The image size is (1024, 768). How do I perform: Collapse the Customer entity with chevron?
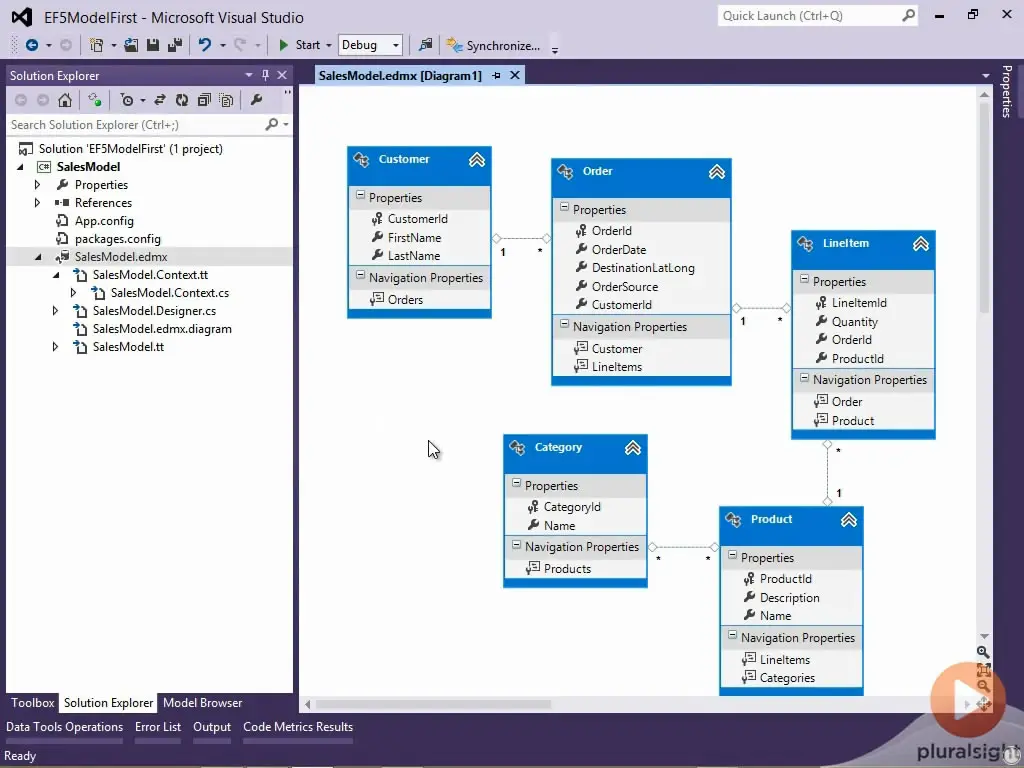(x=477, y=159)
